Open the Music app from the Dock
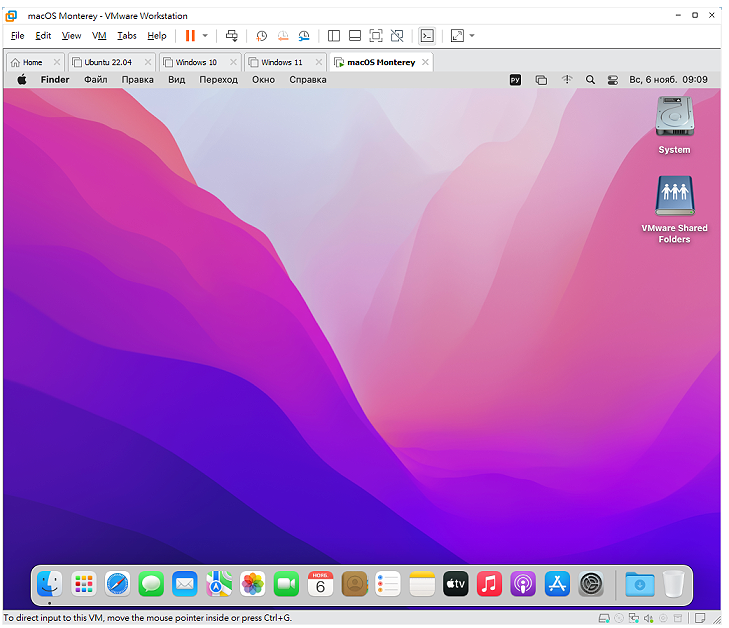This screenshot has height=628, width=729. [x=490, y=584]
